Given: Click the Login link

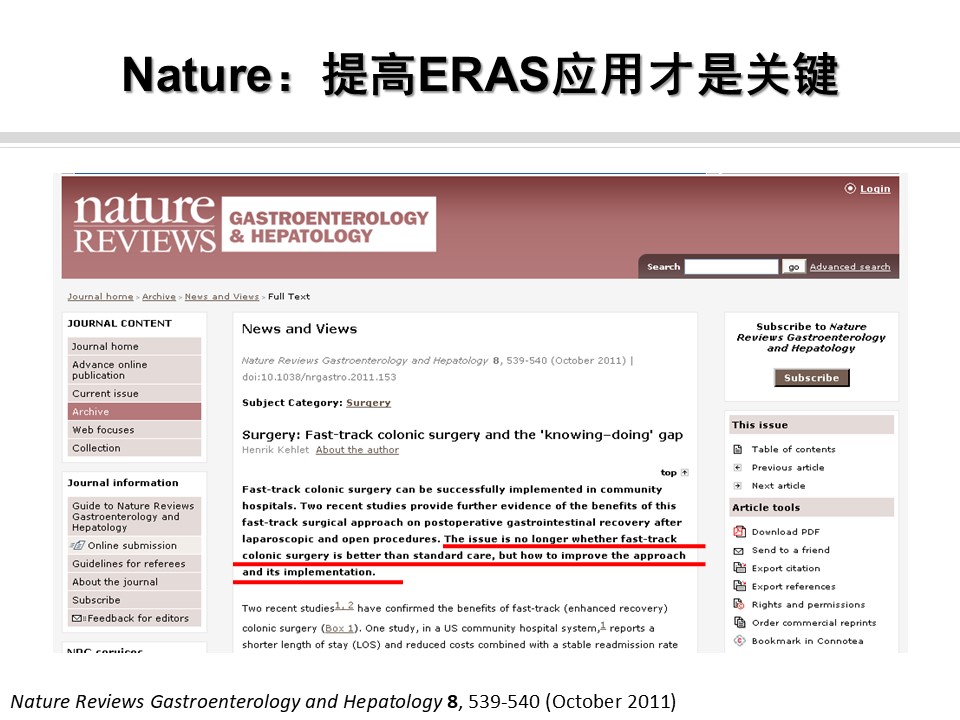Looking at the screenshot, I should tap(875, 189).
